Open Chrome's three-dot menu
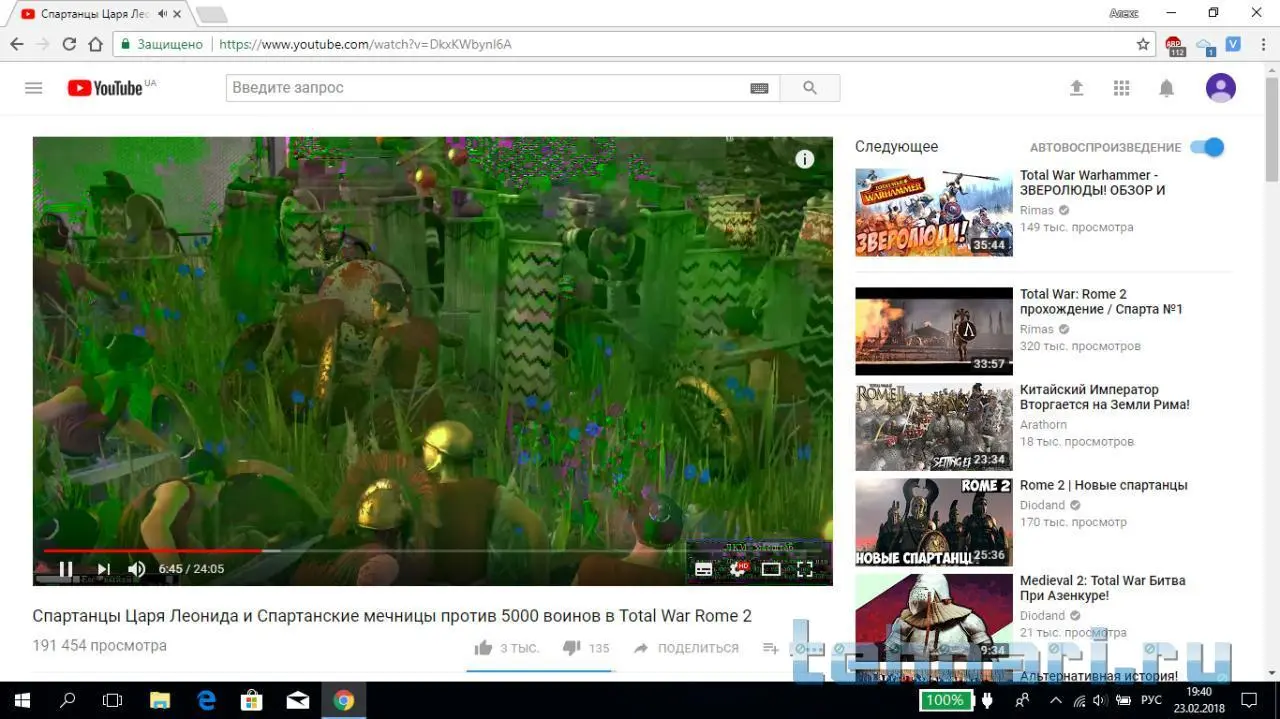The width and height of the screenshot is (1280, 719). 1263,44
